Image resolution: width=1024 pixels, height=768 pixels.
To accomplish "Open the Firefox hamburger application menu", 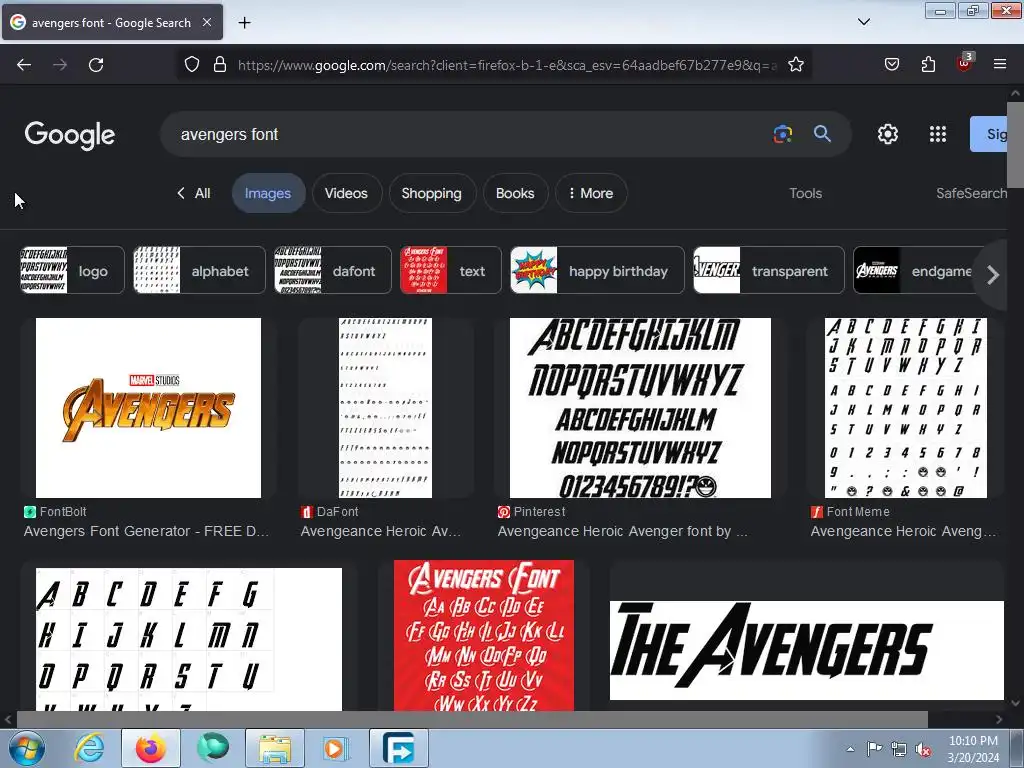I will 1000,65.
